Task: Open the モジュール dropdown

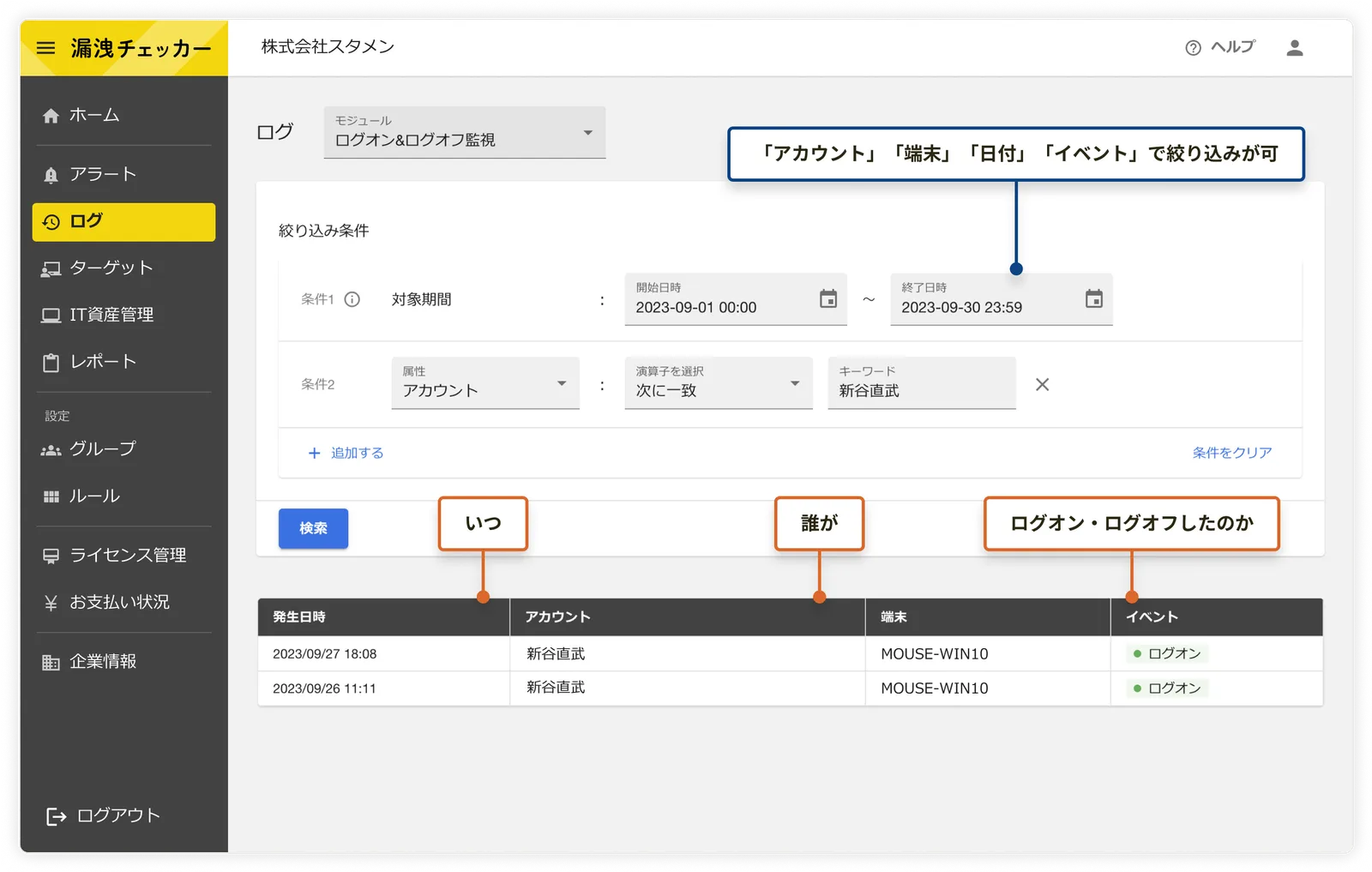Action: (x=465, y=132)
